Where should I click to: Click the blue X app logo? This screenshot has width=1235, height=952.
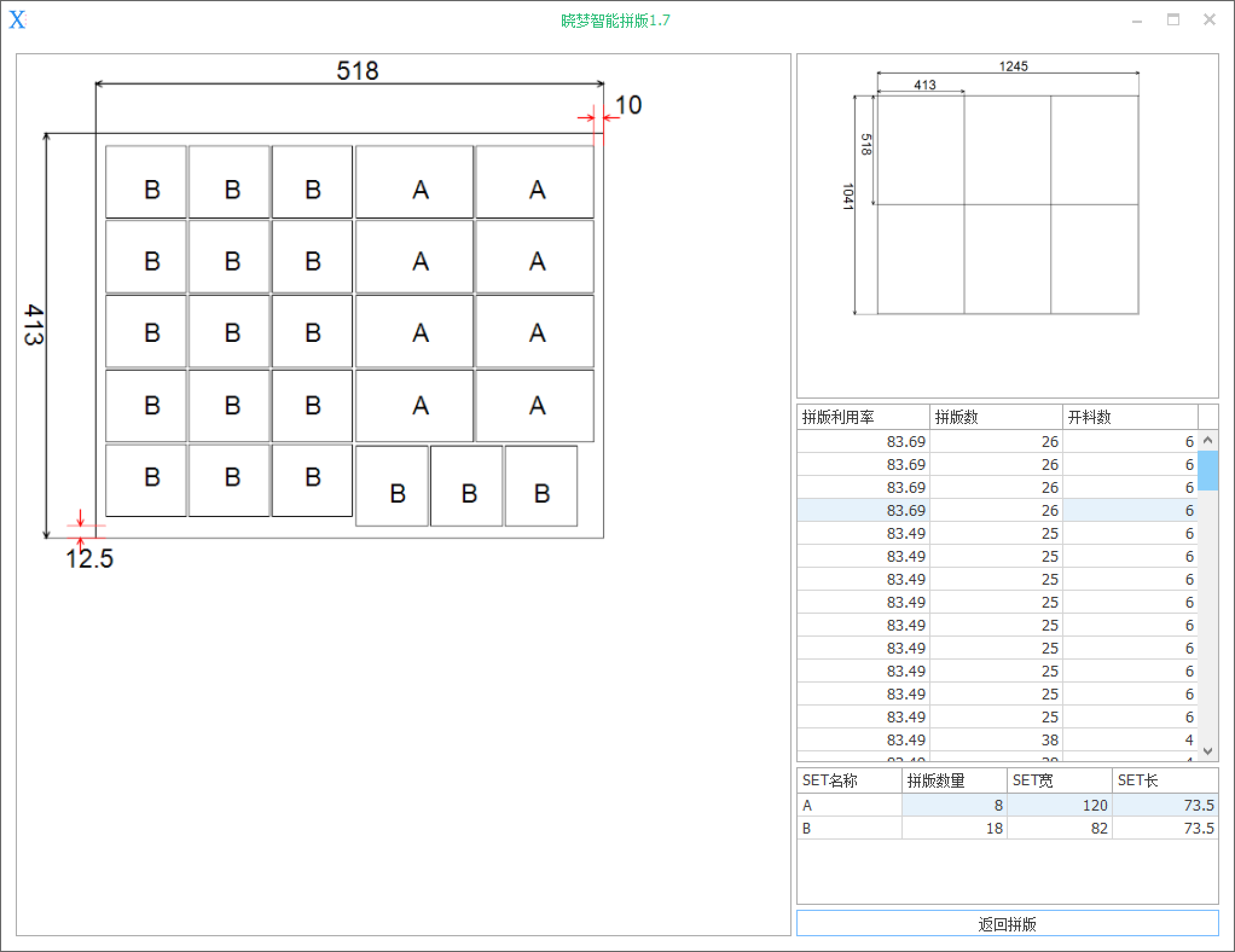pos(18,20)
